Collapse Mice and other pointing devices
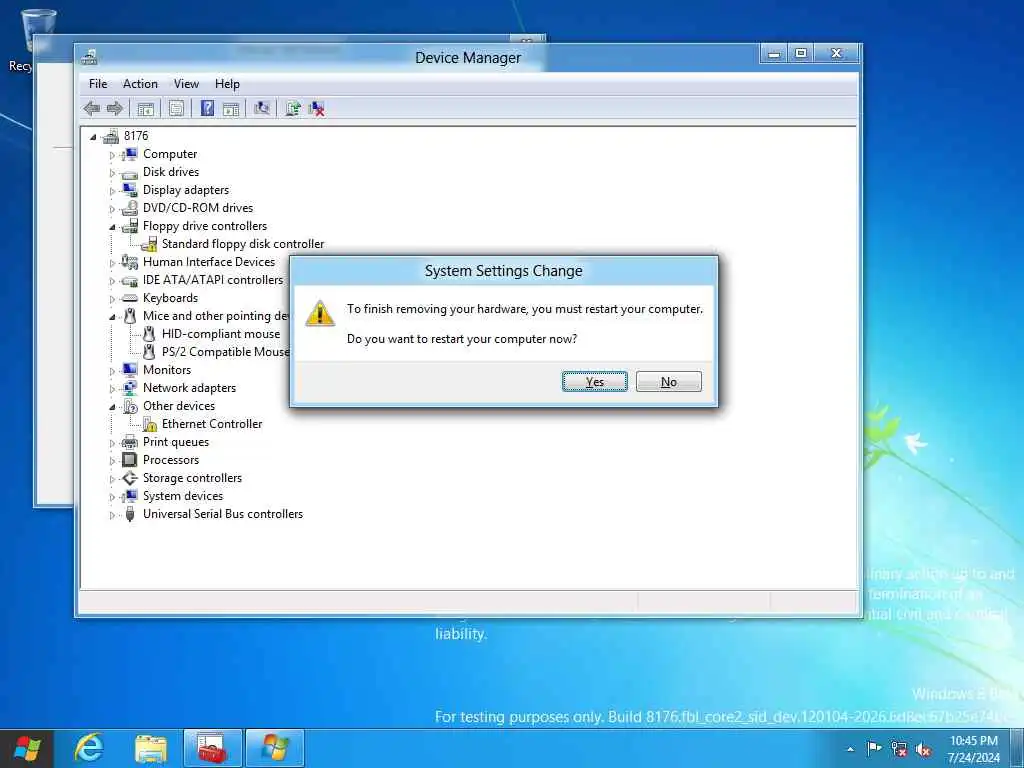 (x=112, y=317)
